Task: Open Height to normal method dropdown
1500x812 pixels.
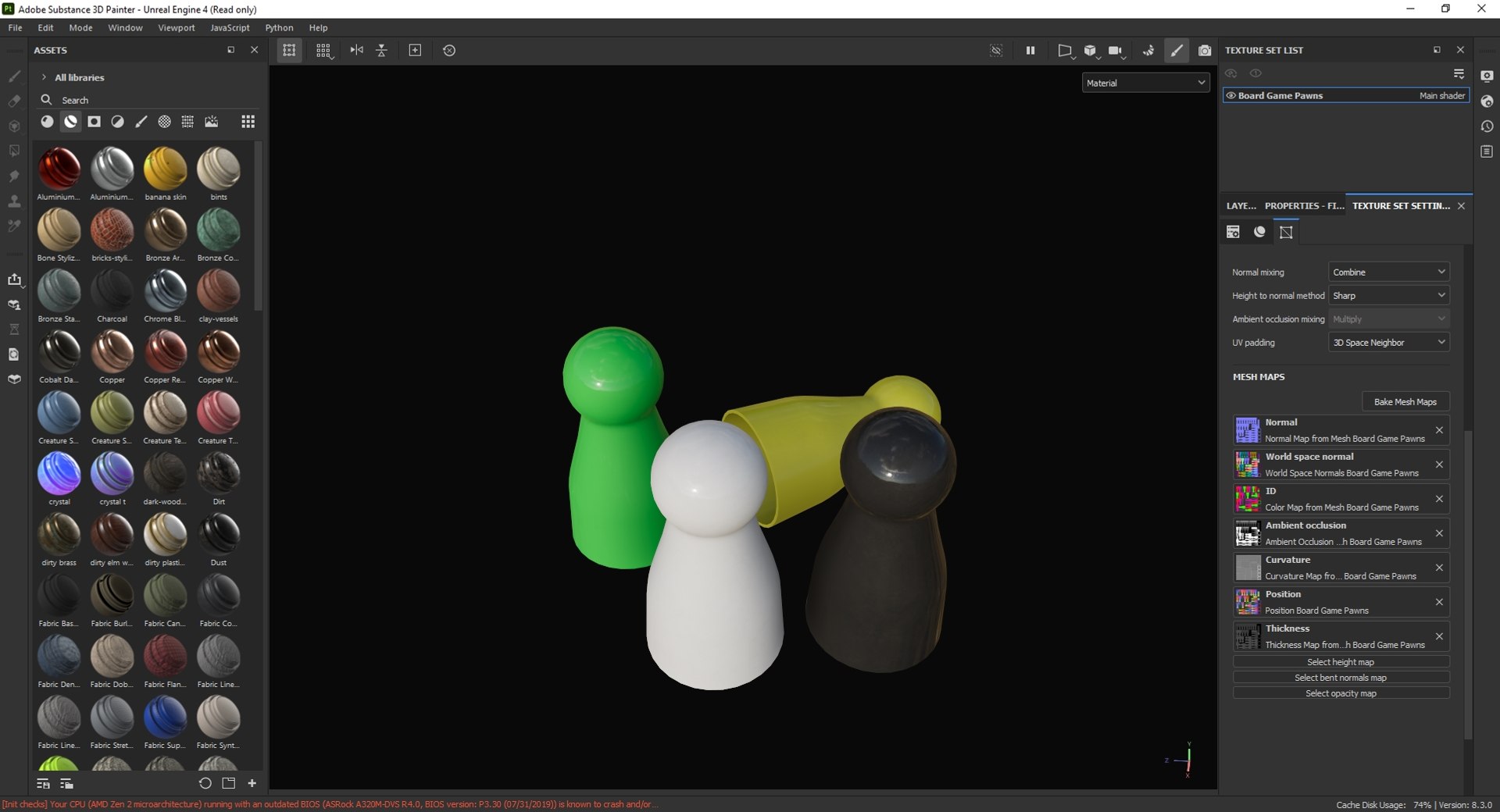Action: pos(1389,295)
